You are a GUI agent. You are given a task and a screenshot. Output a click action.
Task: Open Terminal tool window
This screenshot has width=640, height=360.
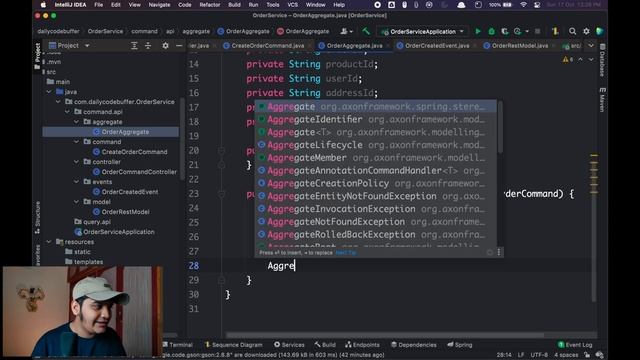pyautogui.click(x=178, y=345)
